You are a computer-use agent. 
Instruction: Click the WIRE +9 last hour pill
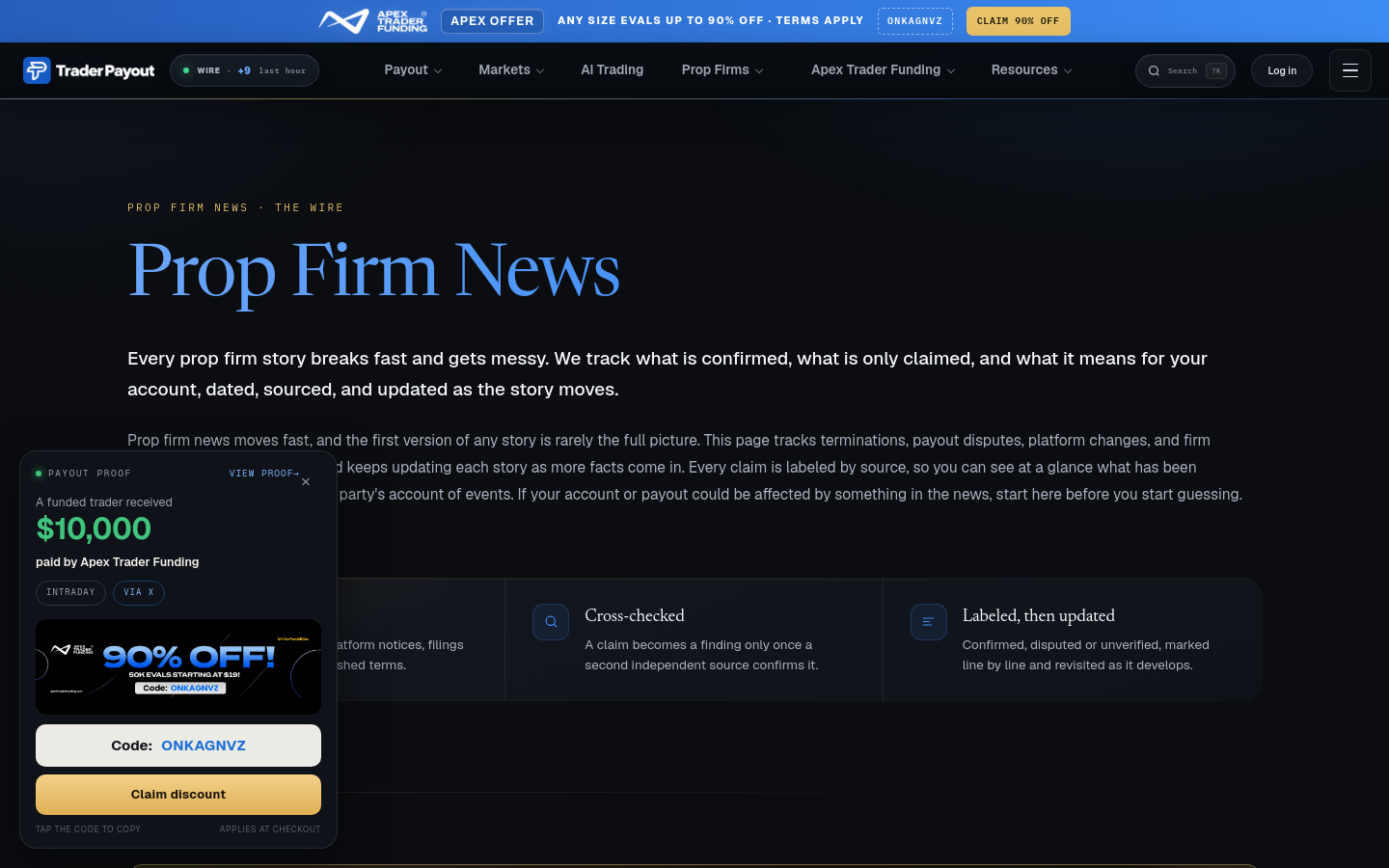[x=244, y=70]
